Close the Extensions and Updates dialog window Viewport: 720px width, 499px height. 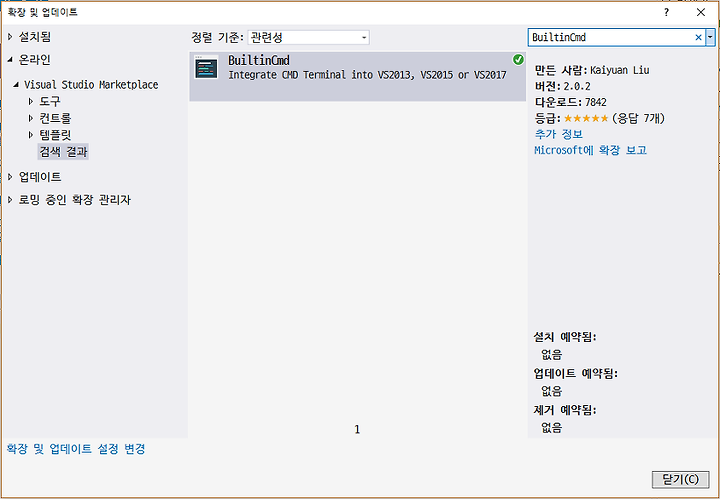click(x=701, y=12)
